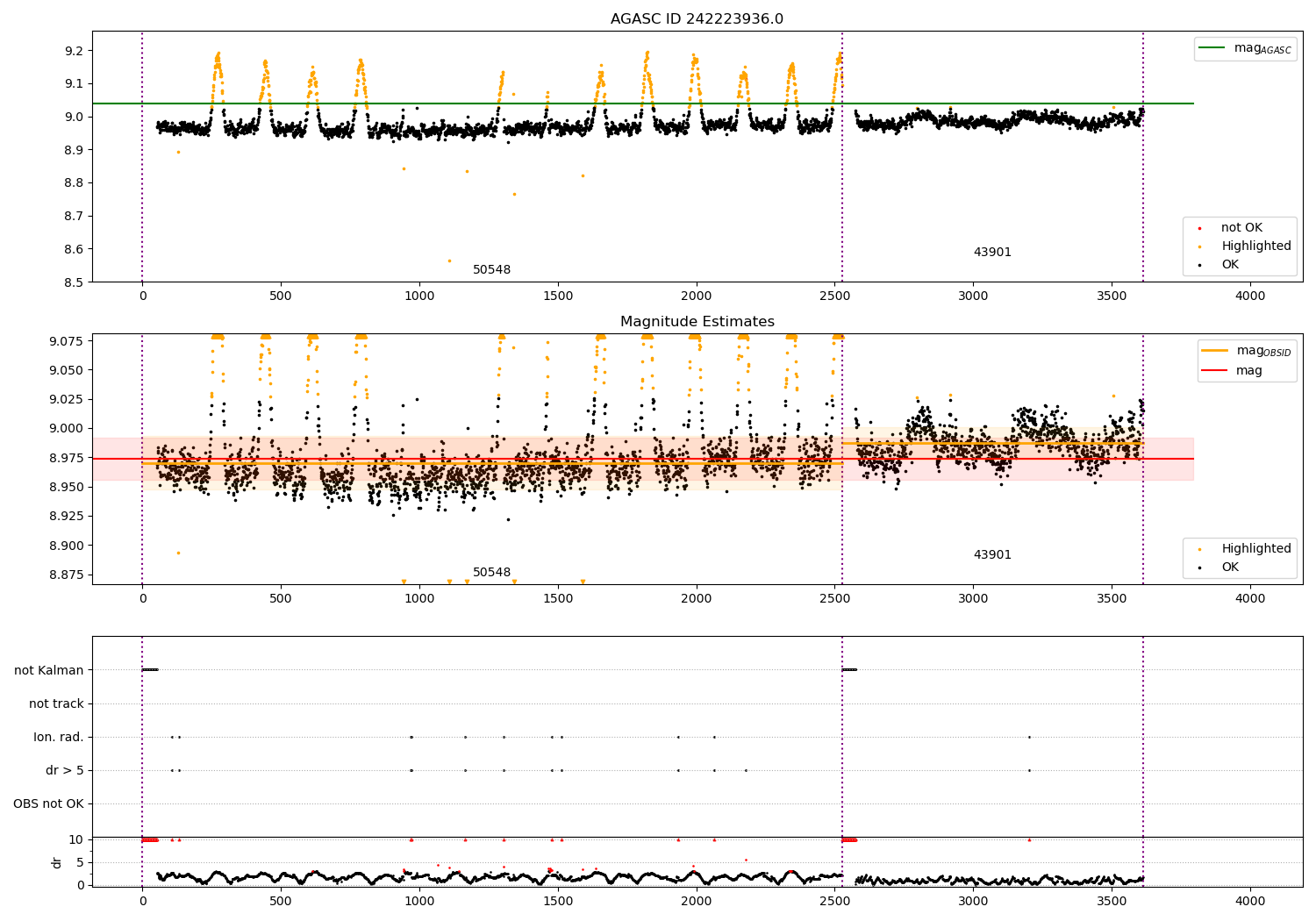Click the green line key in mag AGASC legend
Viewport: 1316px width, 921px height.
click(1212, 48)
